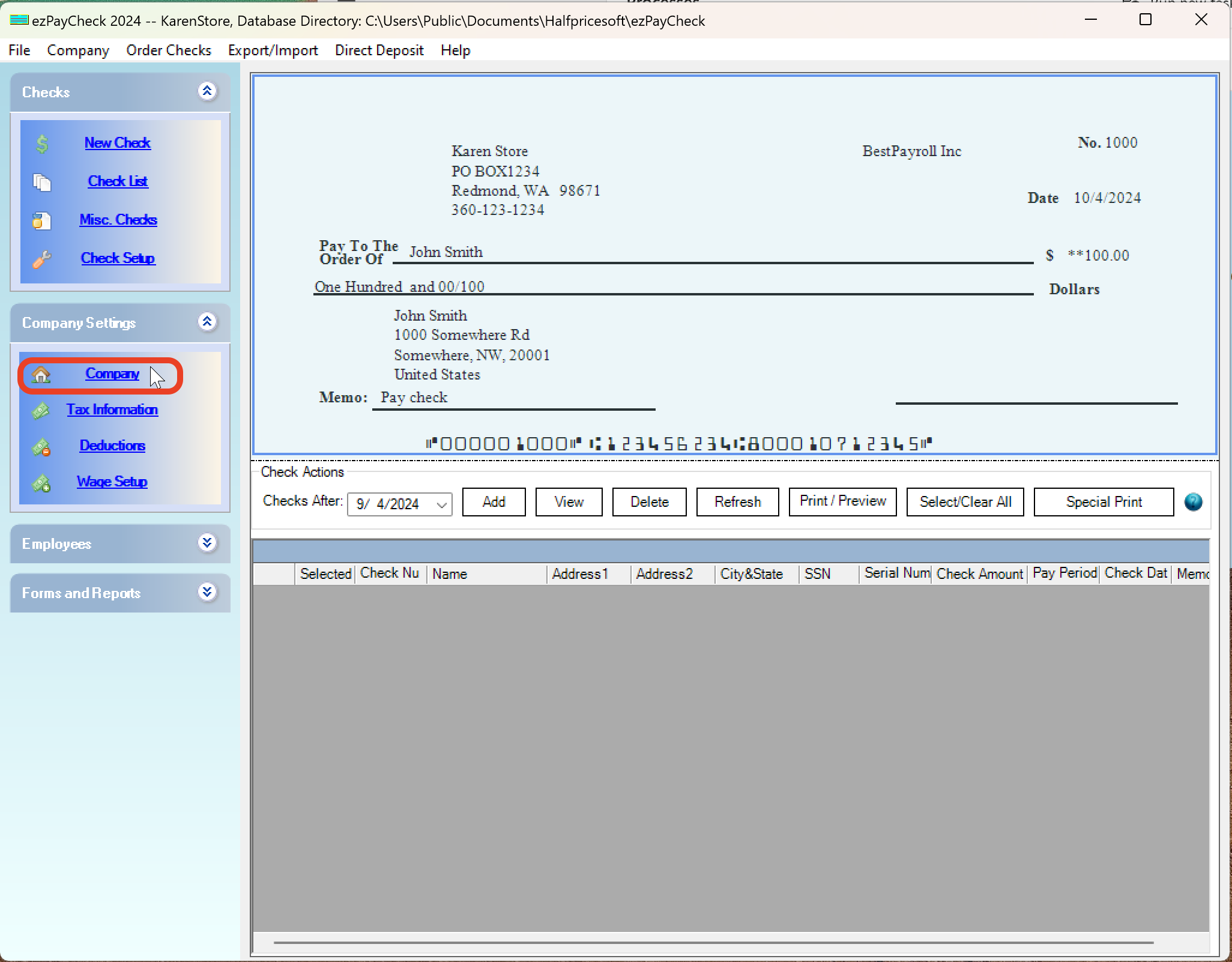Click the Special Print button
The width and height of the screenshot is (1232, 962).
1103,502
